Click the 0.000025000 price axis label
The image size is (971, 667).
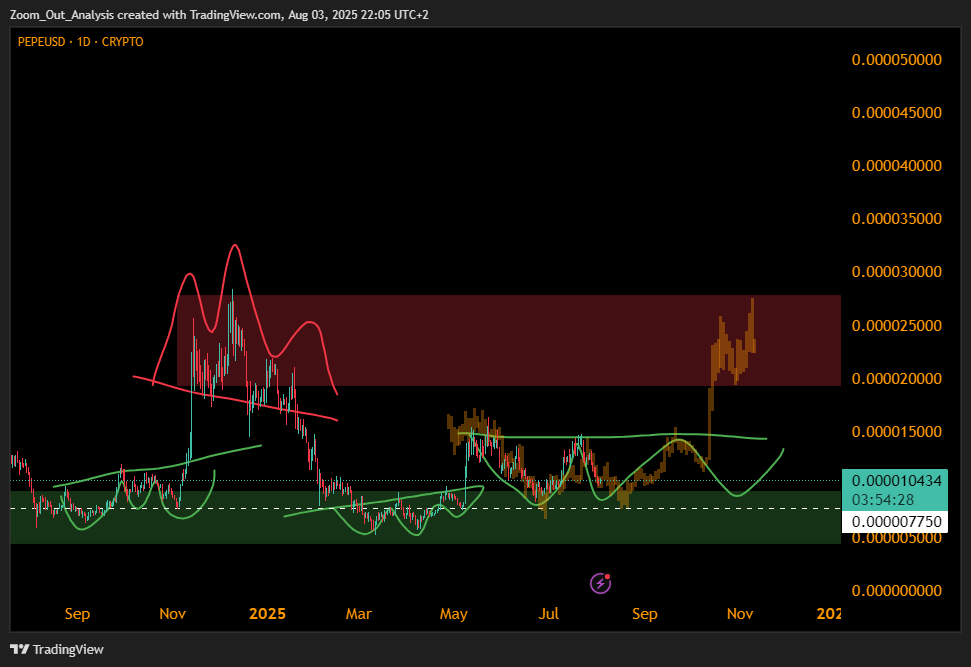pyautogui.click(x=896, y=325)
